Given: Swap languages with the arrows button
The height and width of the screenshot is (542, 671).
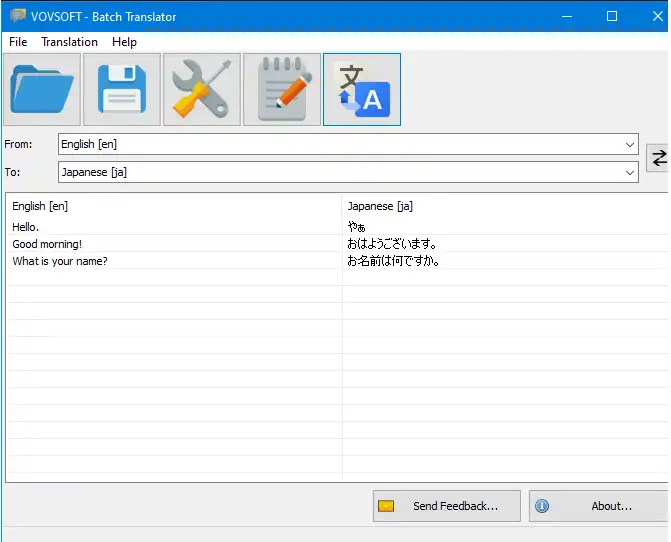Looking at the screenshot, I should pos(658,158).
